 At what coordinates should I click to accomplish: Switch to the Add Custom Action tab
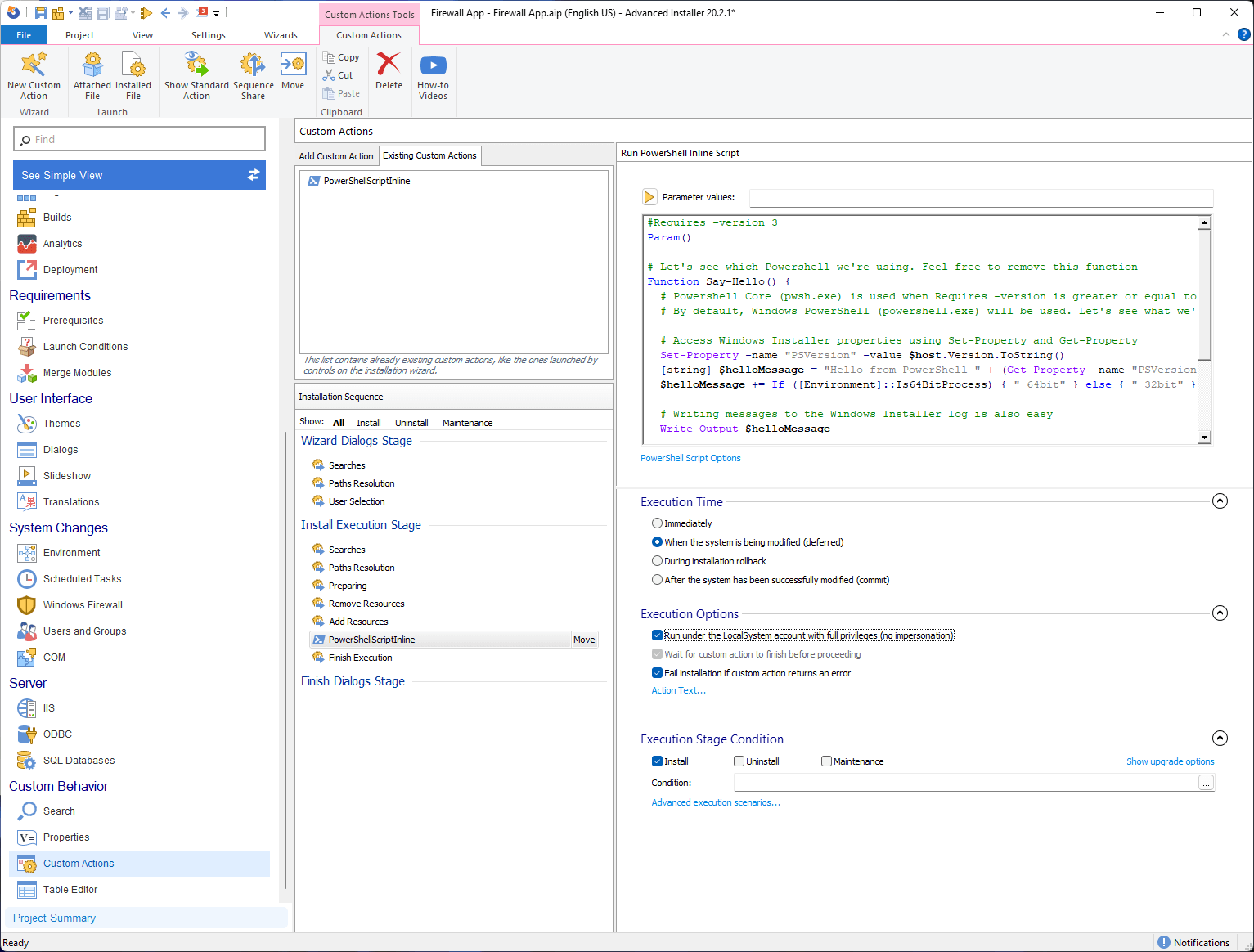click(x=336, y=156)
